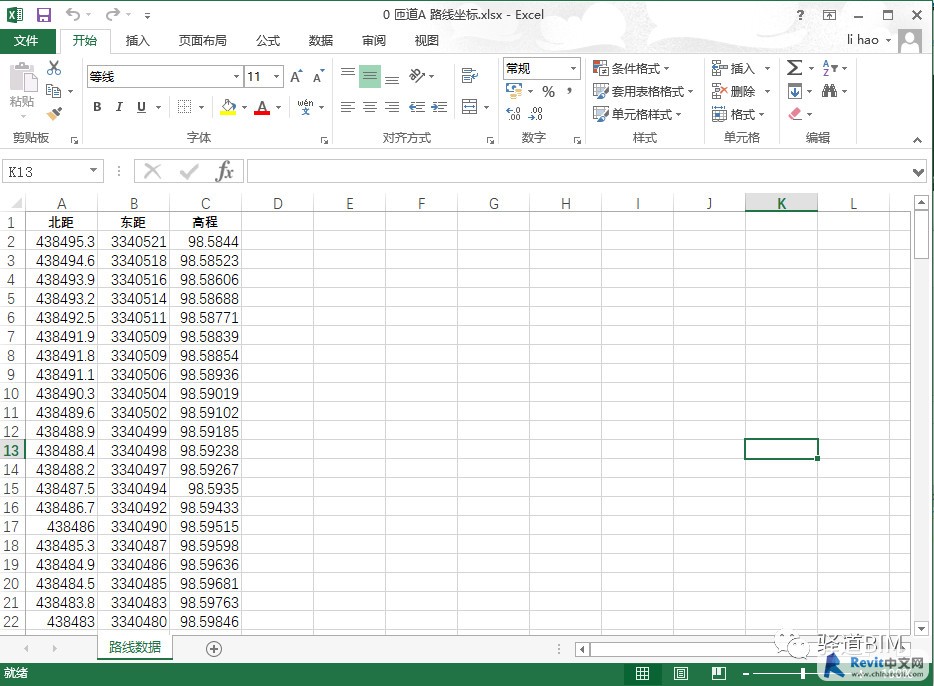Open the 文件 menu button

coord(27,41)
